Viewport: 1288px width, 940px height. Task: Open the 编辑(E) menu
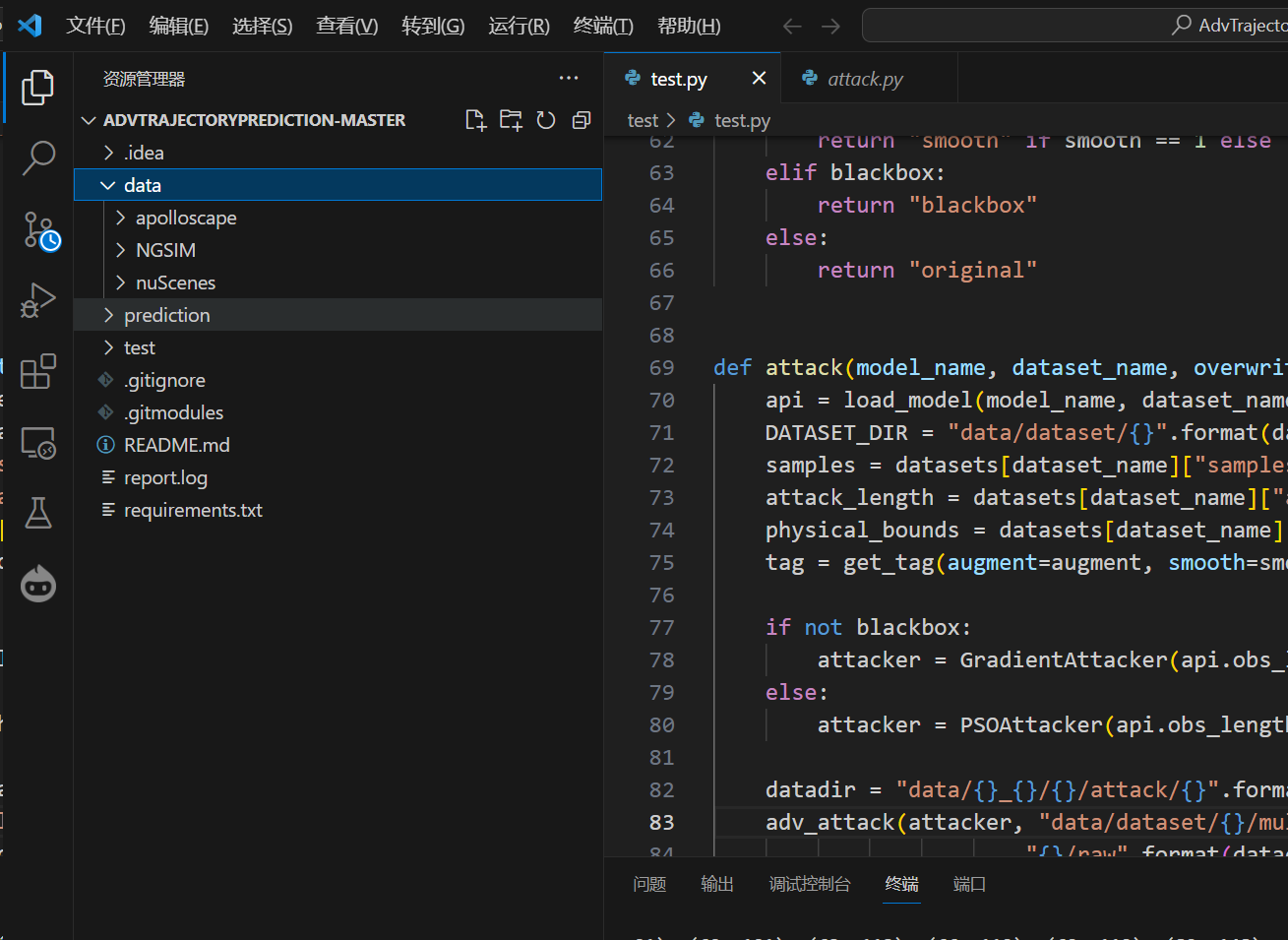pos(179,27)
